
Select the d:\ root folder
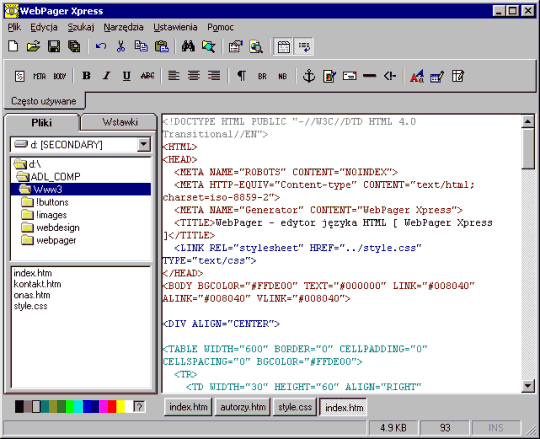click(x=28, y=164)
